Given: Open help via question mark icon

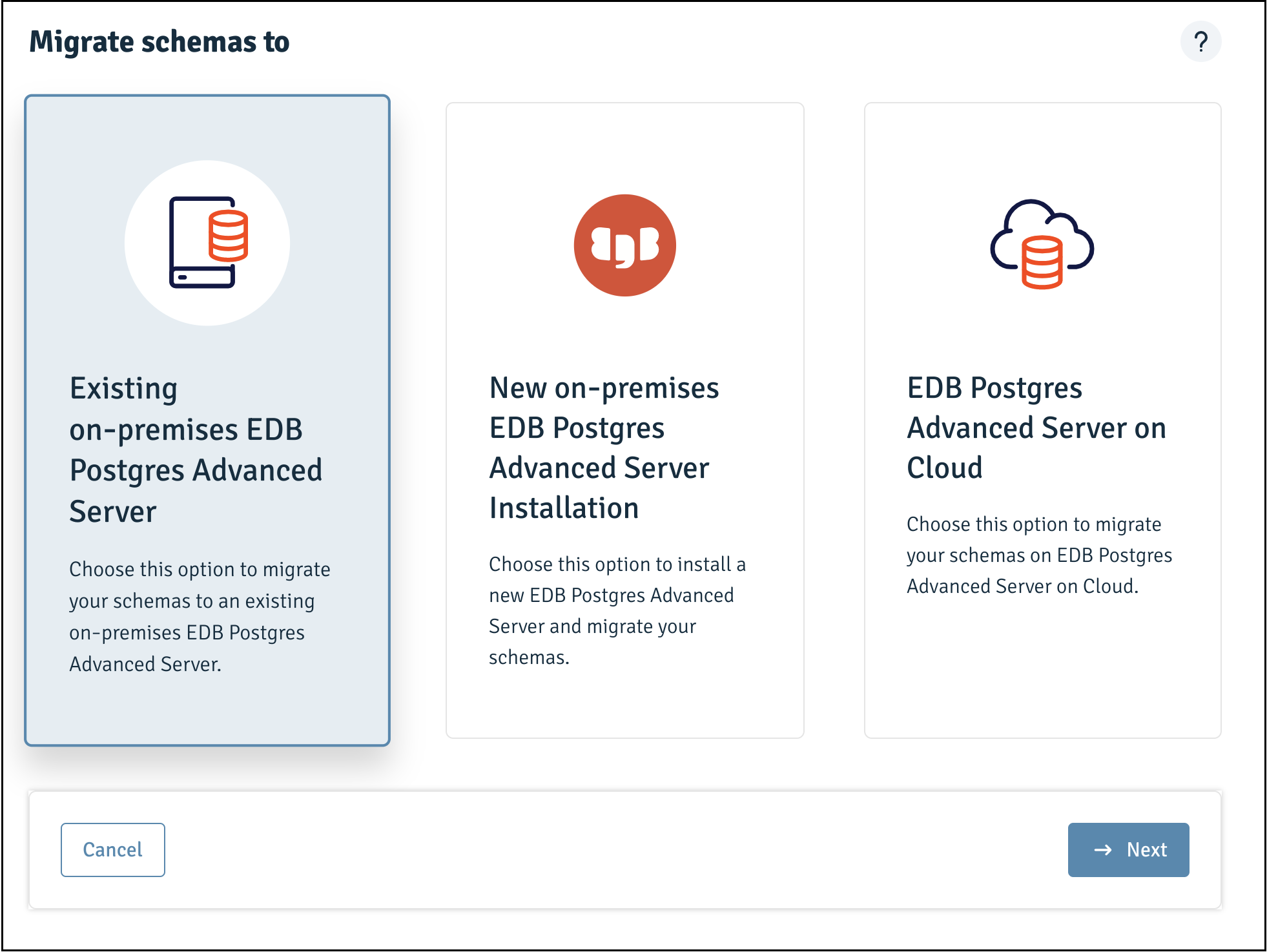Looking at the screenshot, I should (x=1200, y=42).
